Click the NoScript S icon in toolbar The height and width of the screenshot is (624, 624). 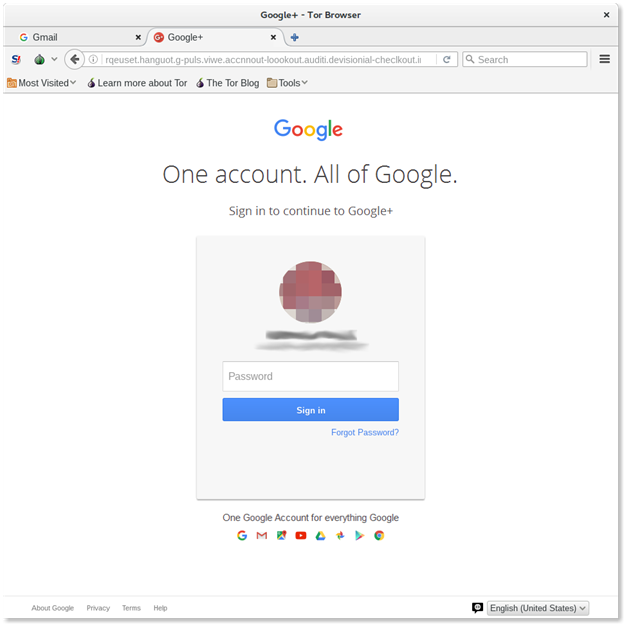coord(16,60)
